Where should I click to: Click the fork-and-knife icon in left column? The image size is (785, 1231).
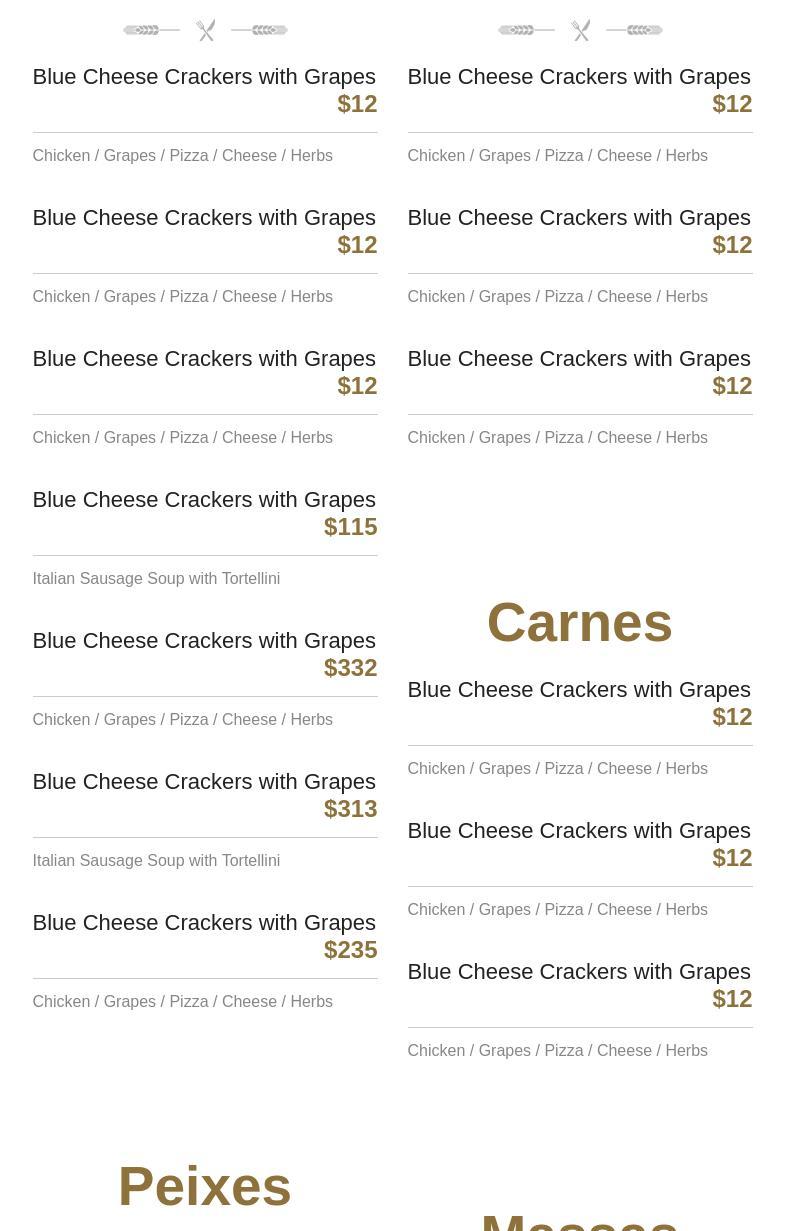coord(205,31)
